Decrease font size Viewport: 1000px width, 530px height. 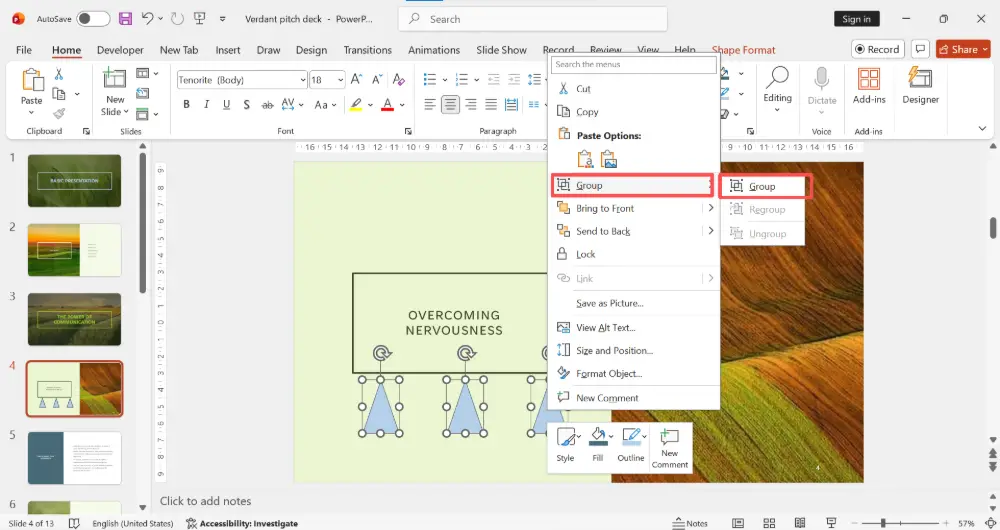click(377, 79)
